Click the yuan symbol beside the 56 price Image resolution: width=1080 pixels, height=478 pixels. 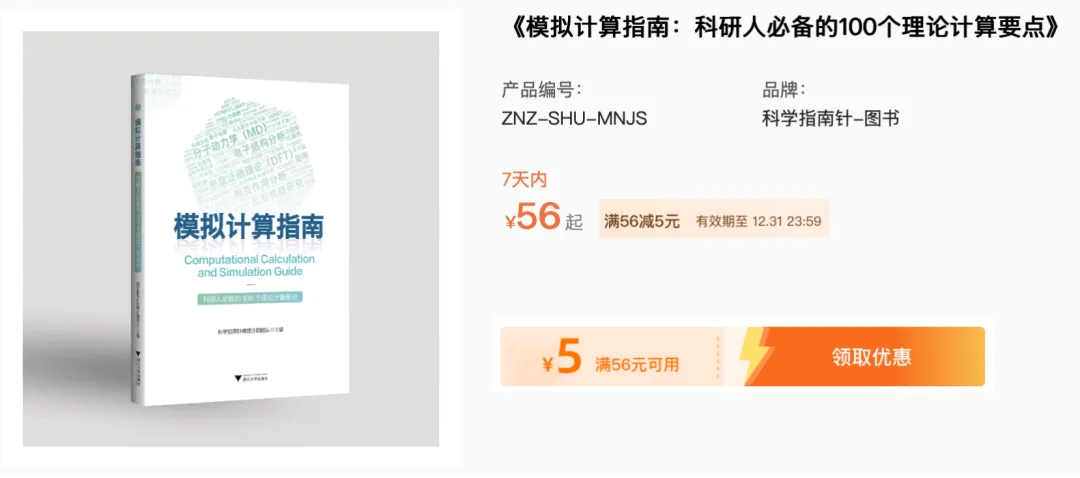pos(510,222)
